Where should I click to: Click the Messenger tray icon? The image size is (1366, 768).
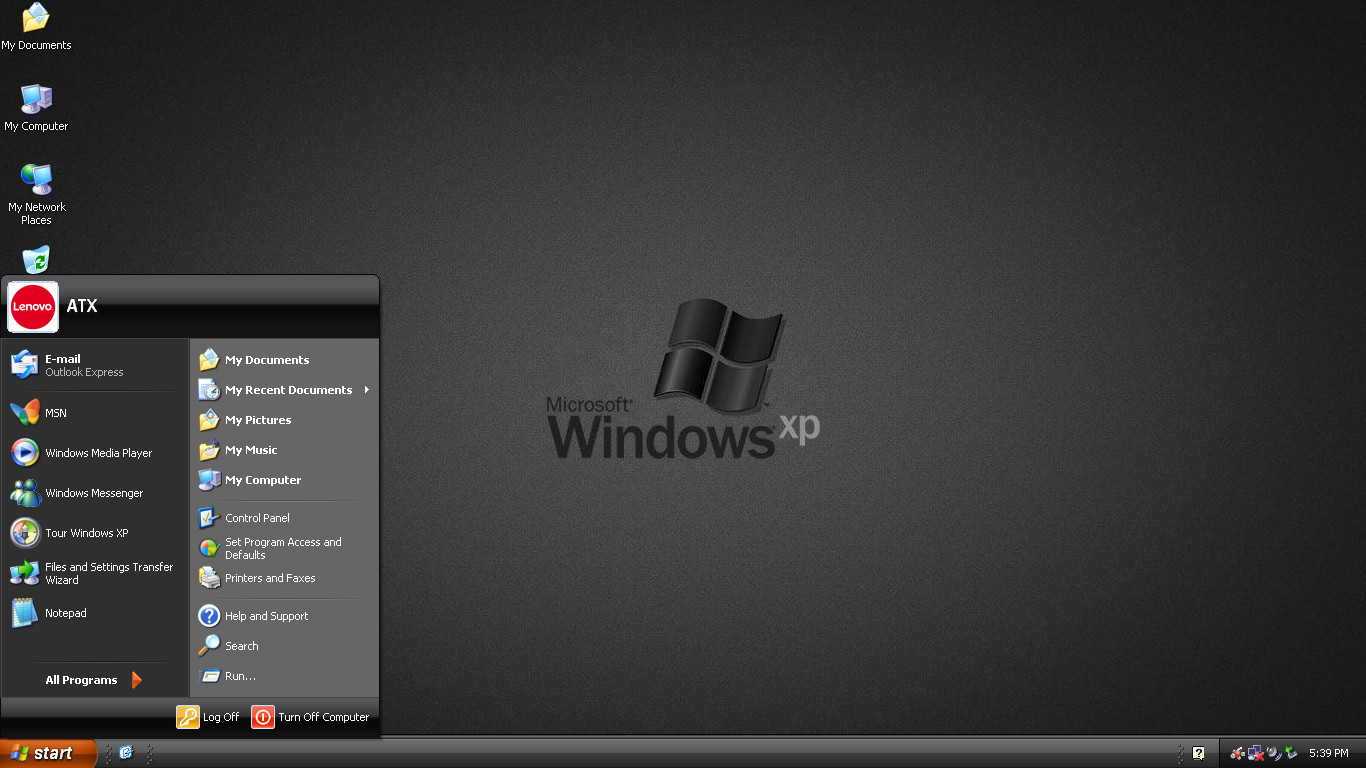1238,753
